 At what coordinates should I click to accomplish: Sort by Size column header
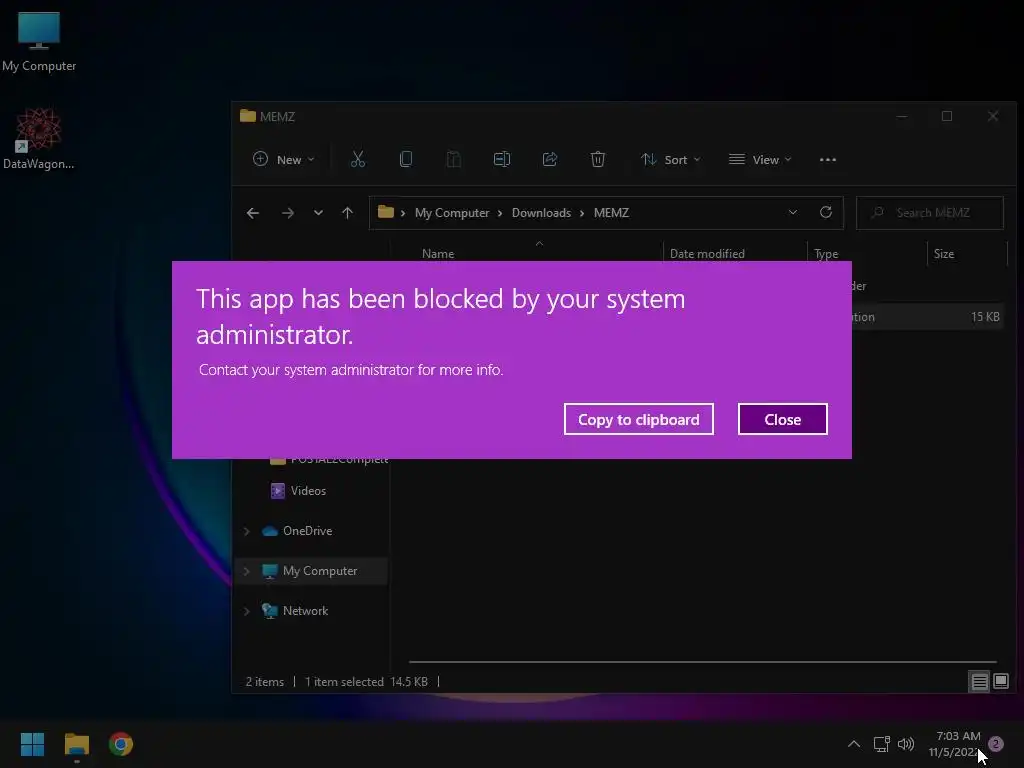(x=944, y=253)
